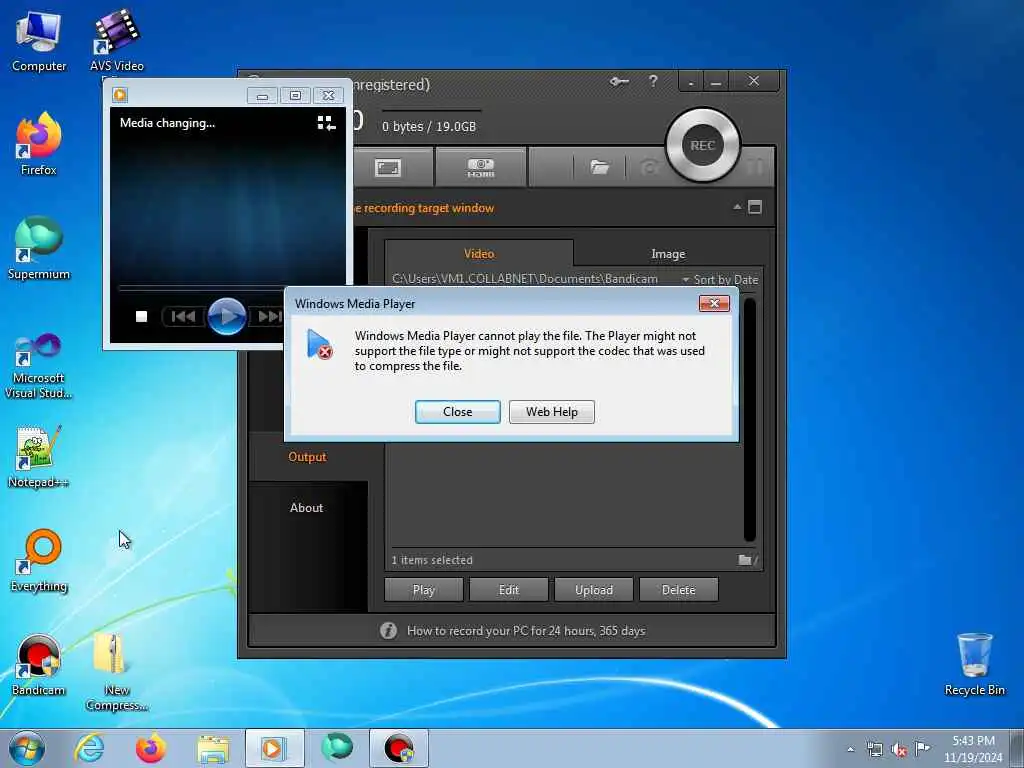Skip to next track in Media Player
The height and width of the screenshot is (768, 1024).
269,317
